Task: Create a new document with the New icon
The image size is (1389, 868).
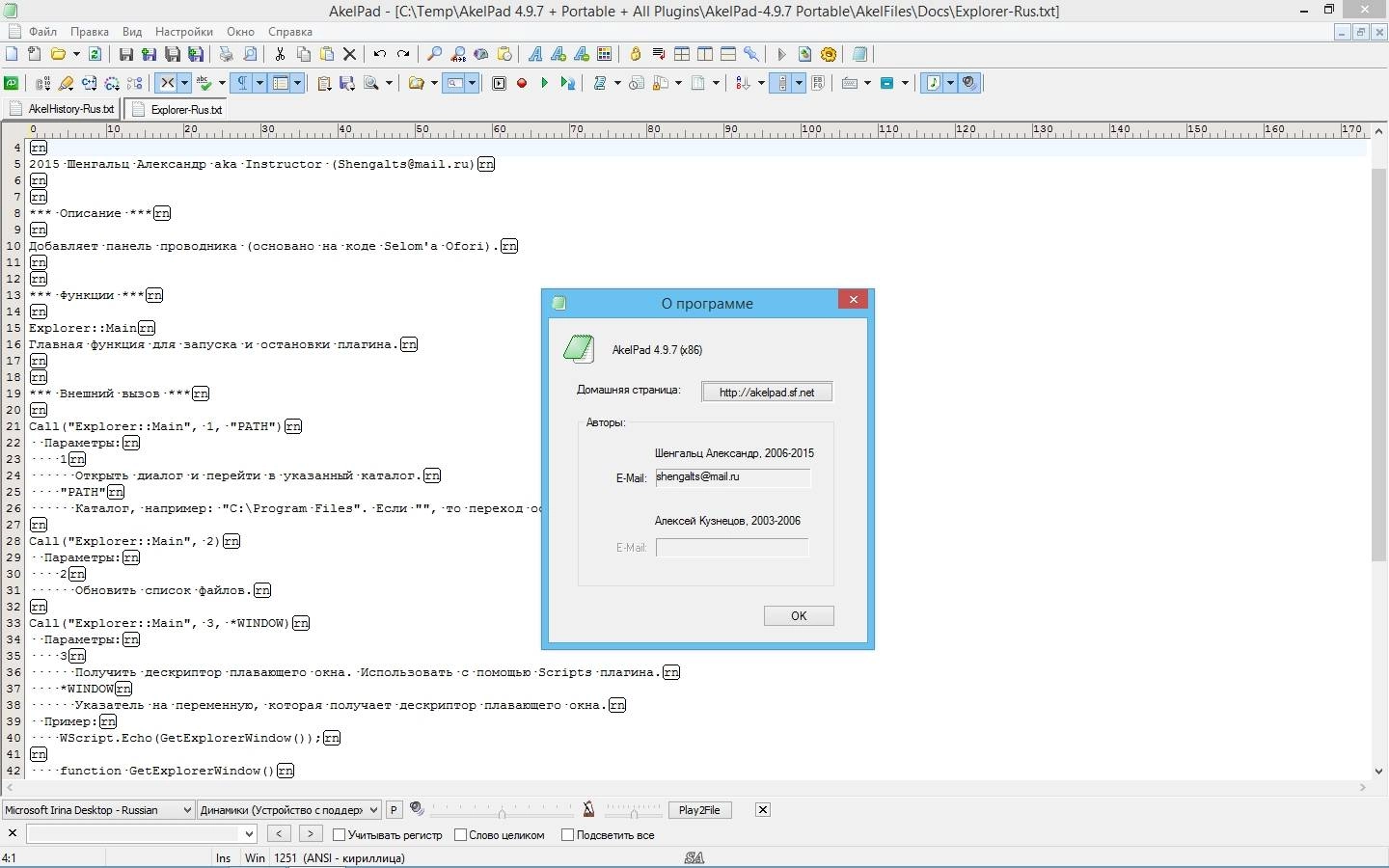Action: tap(12, 54)
